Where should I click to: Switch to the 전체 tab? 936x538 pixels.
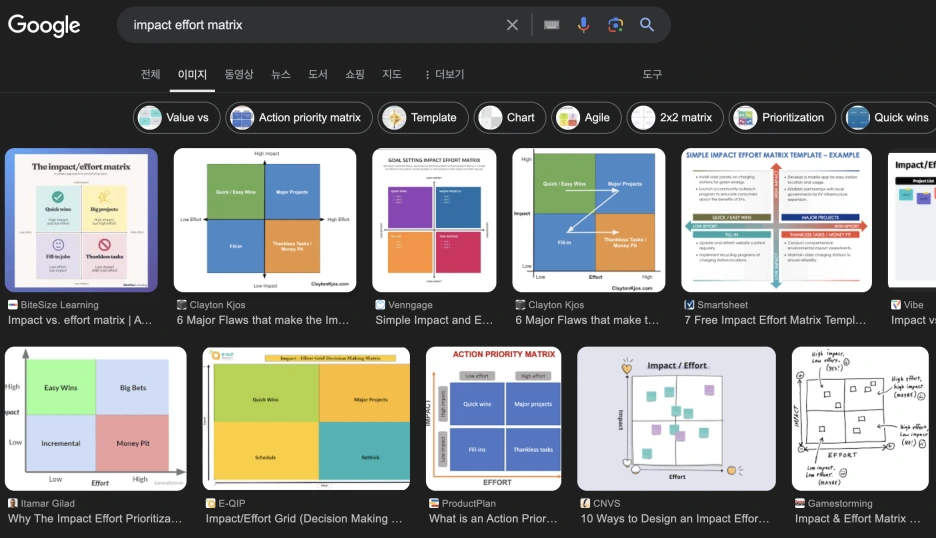tap(150, 74)
